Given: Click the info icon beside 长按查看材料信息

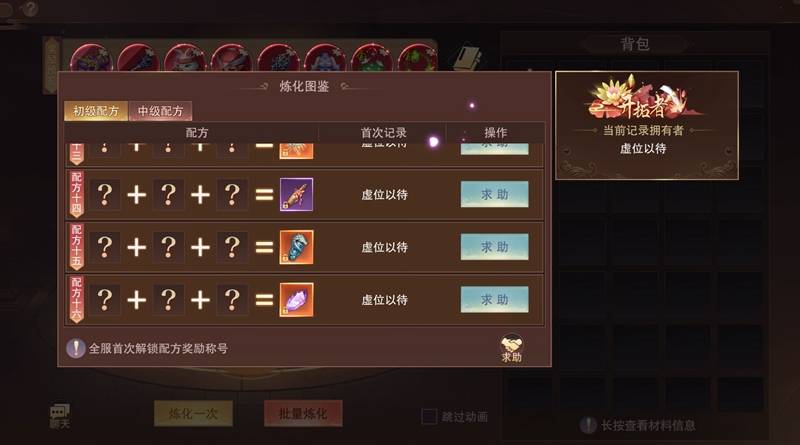Looking at the screenshot, I should (588, 425).
